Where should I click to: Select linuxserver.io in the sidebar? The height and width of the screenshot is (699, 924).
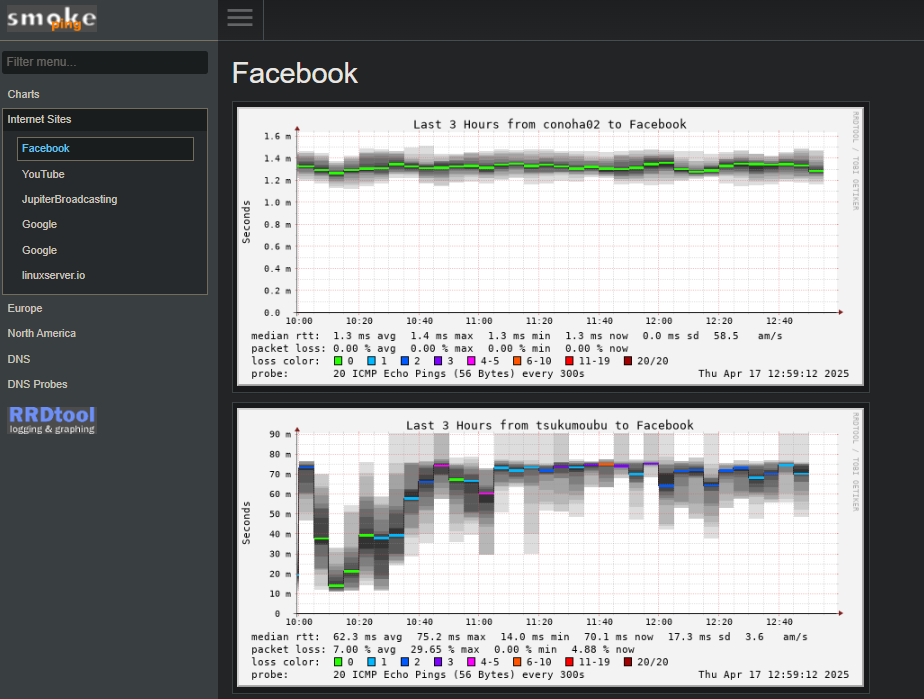[53, 275]
